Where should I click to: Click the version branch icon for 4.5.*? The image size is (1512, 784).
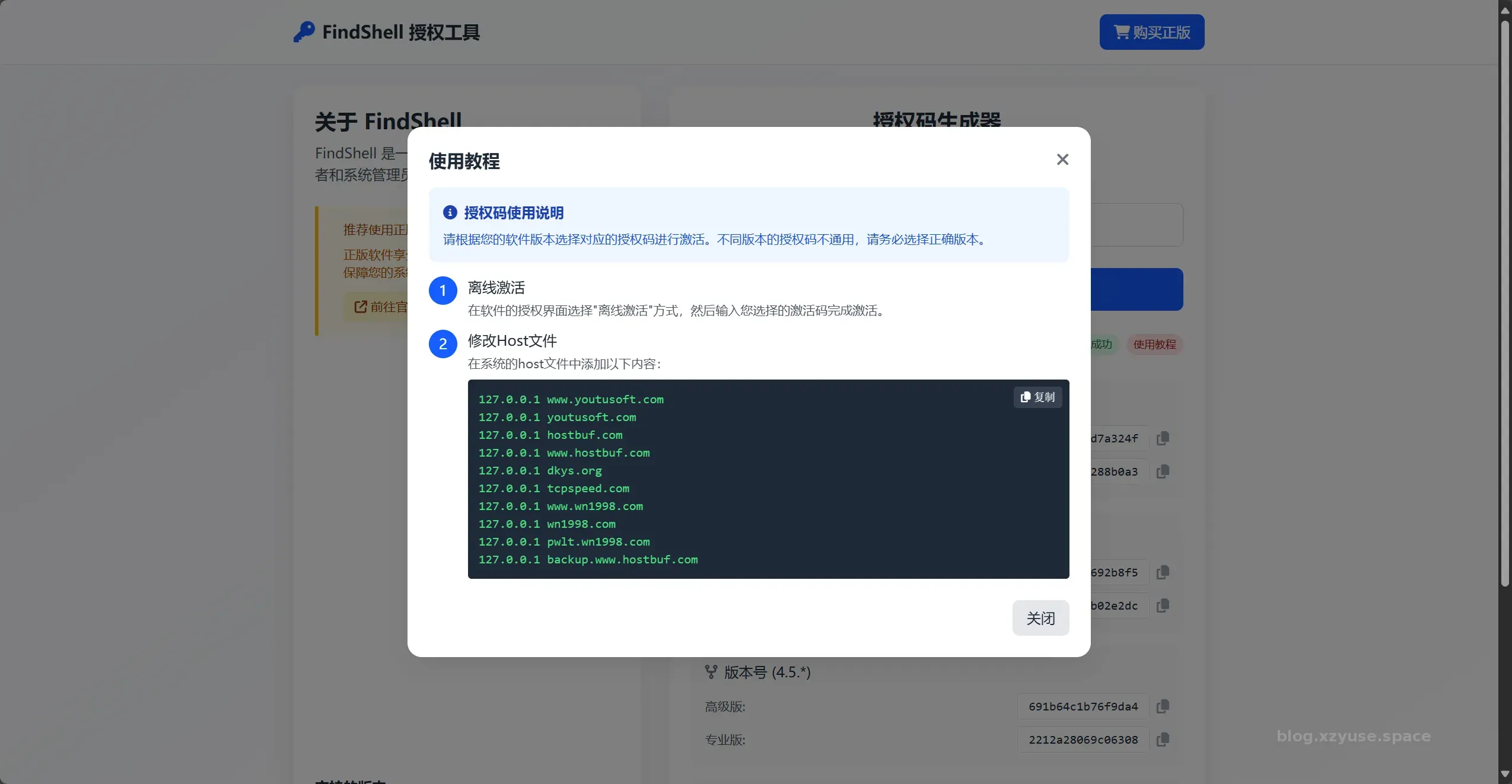coord(711,672)
